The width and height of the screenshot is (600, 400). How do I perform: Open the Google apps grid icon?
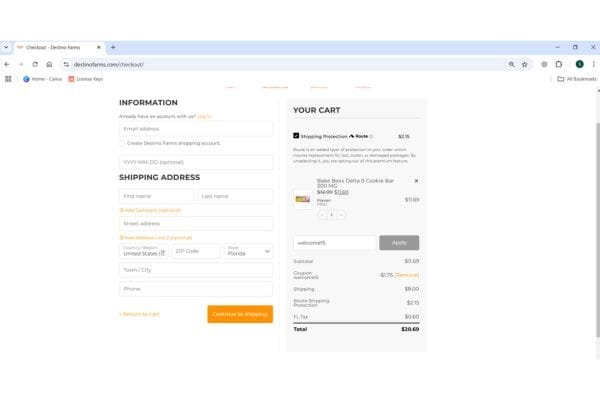click(x=8, y=79)
